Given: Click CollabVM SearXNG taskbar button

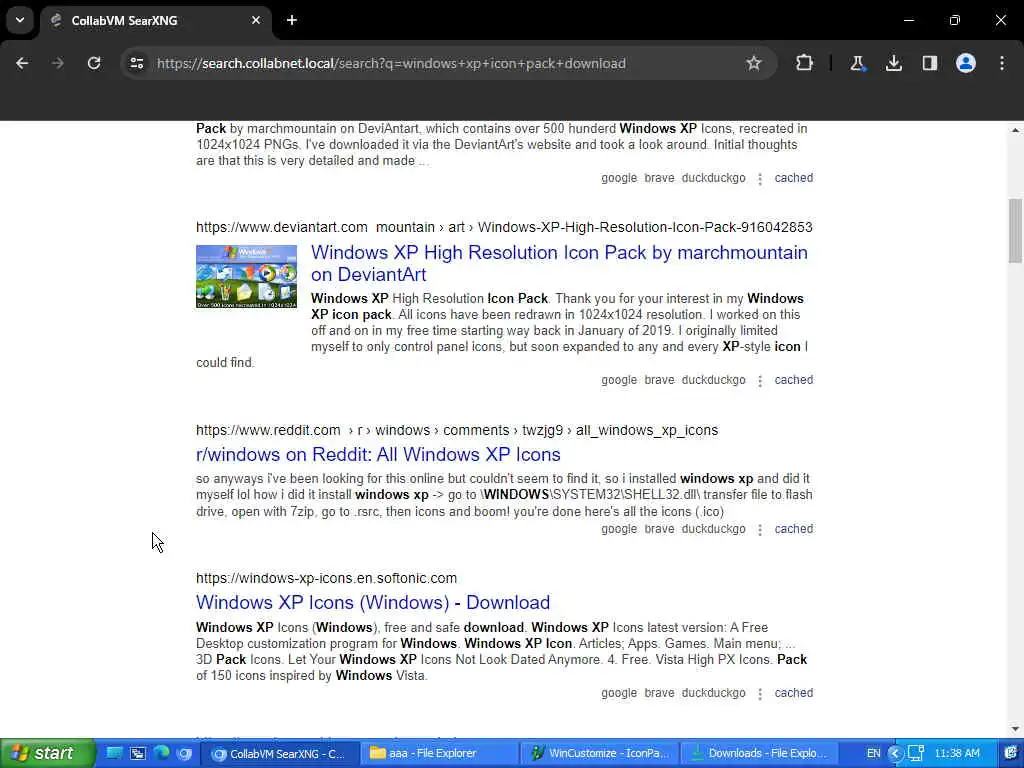Looking at the screenshot, I should tap(282, 754).
